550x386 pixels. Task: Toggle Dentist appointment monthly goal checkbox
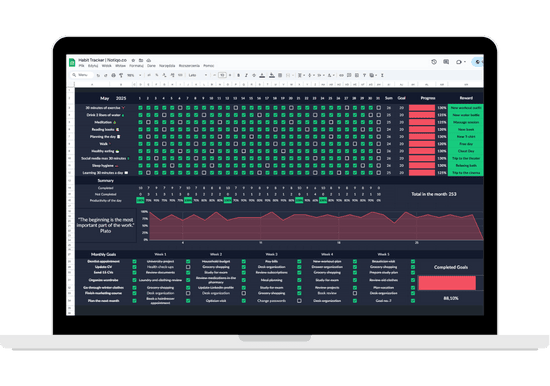point(134,261)
